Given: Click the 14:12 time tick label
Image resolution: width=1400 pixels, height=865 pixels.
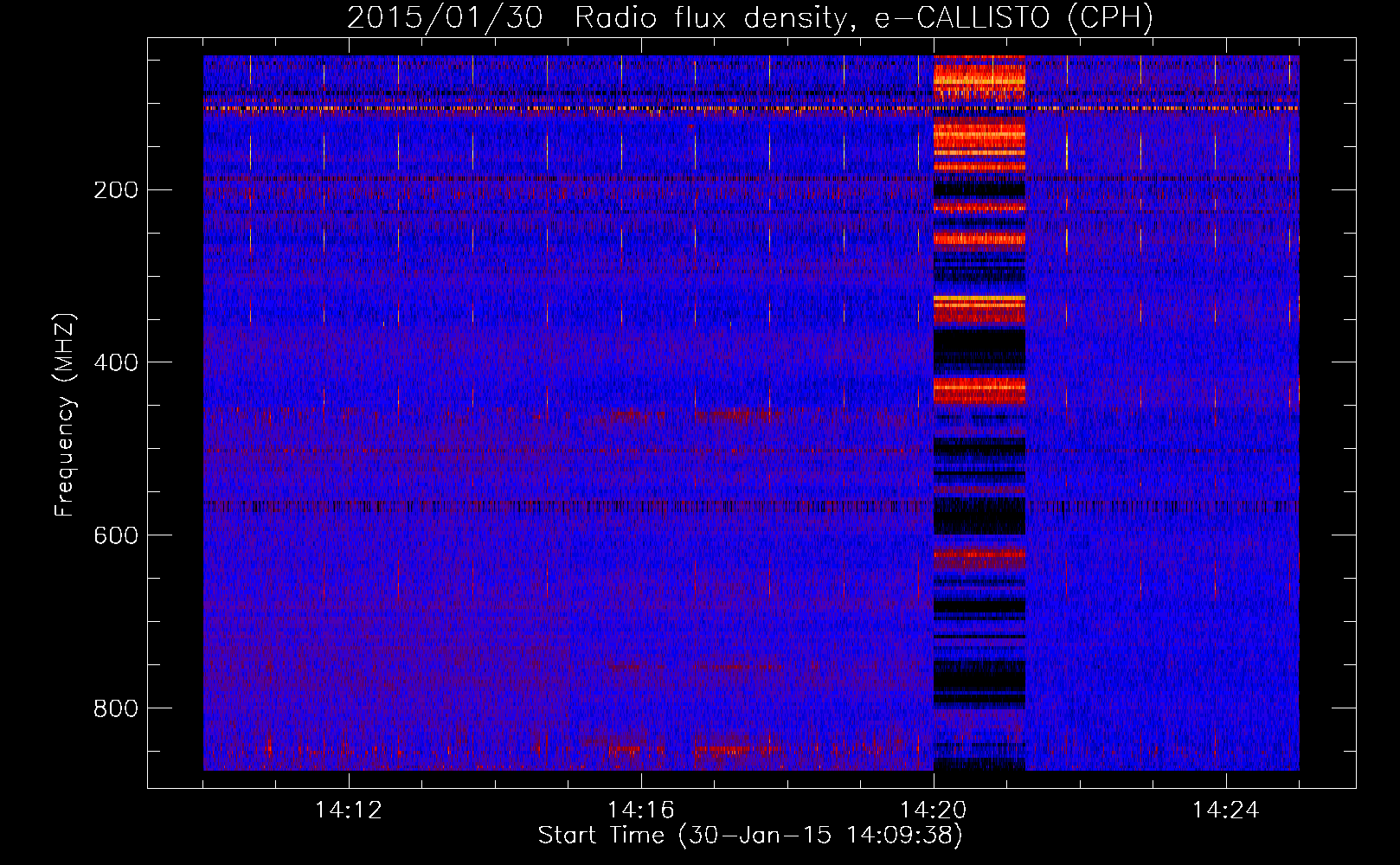Looking at the screenshot, I should click(349, 811).
